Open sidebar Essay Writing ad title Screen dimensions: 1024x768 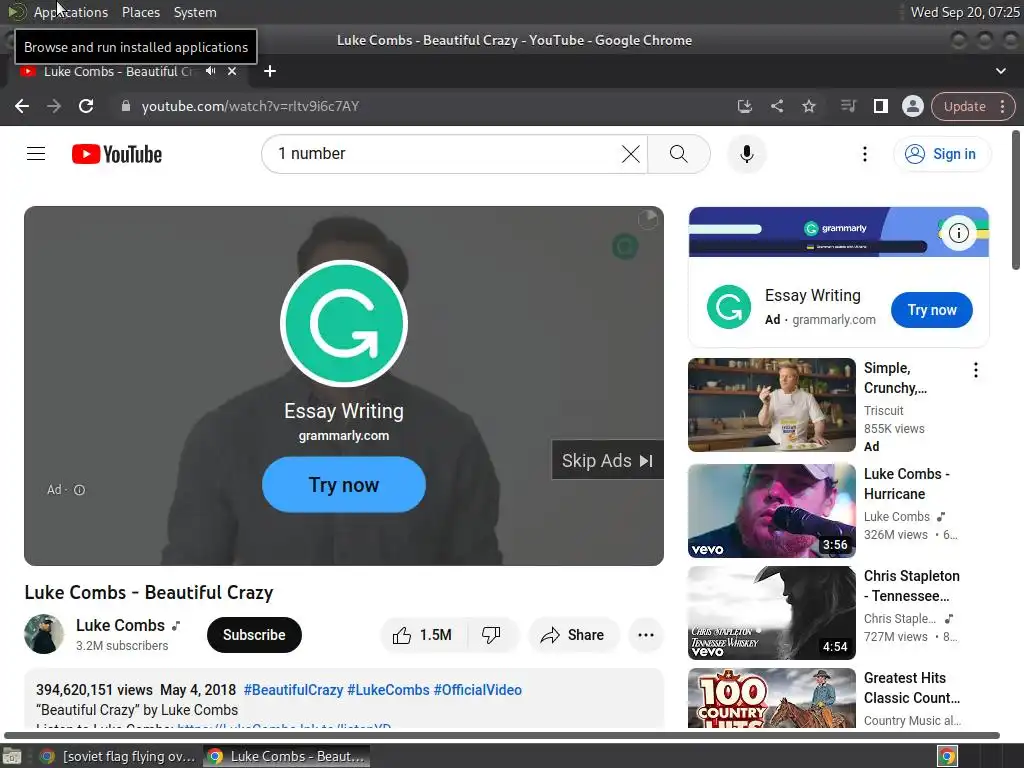click(812, 296)
